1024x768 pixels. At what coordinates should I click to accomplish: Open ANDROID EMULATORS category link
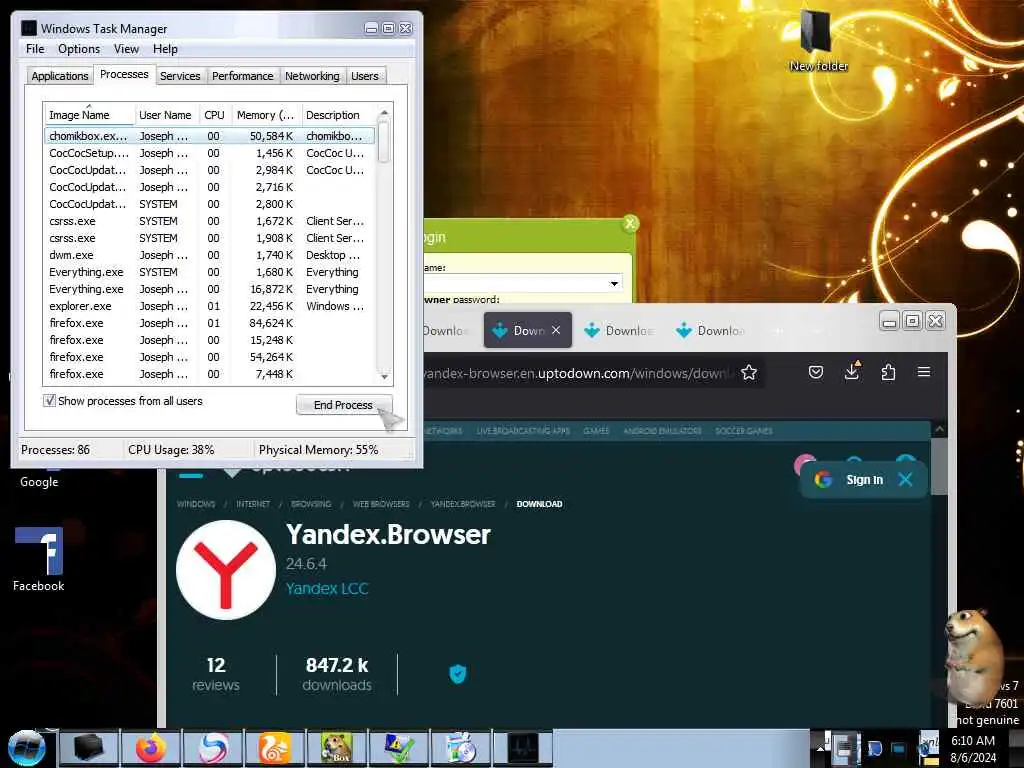coord(662,431)
